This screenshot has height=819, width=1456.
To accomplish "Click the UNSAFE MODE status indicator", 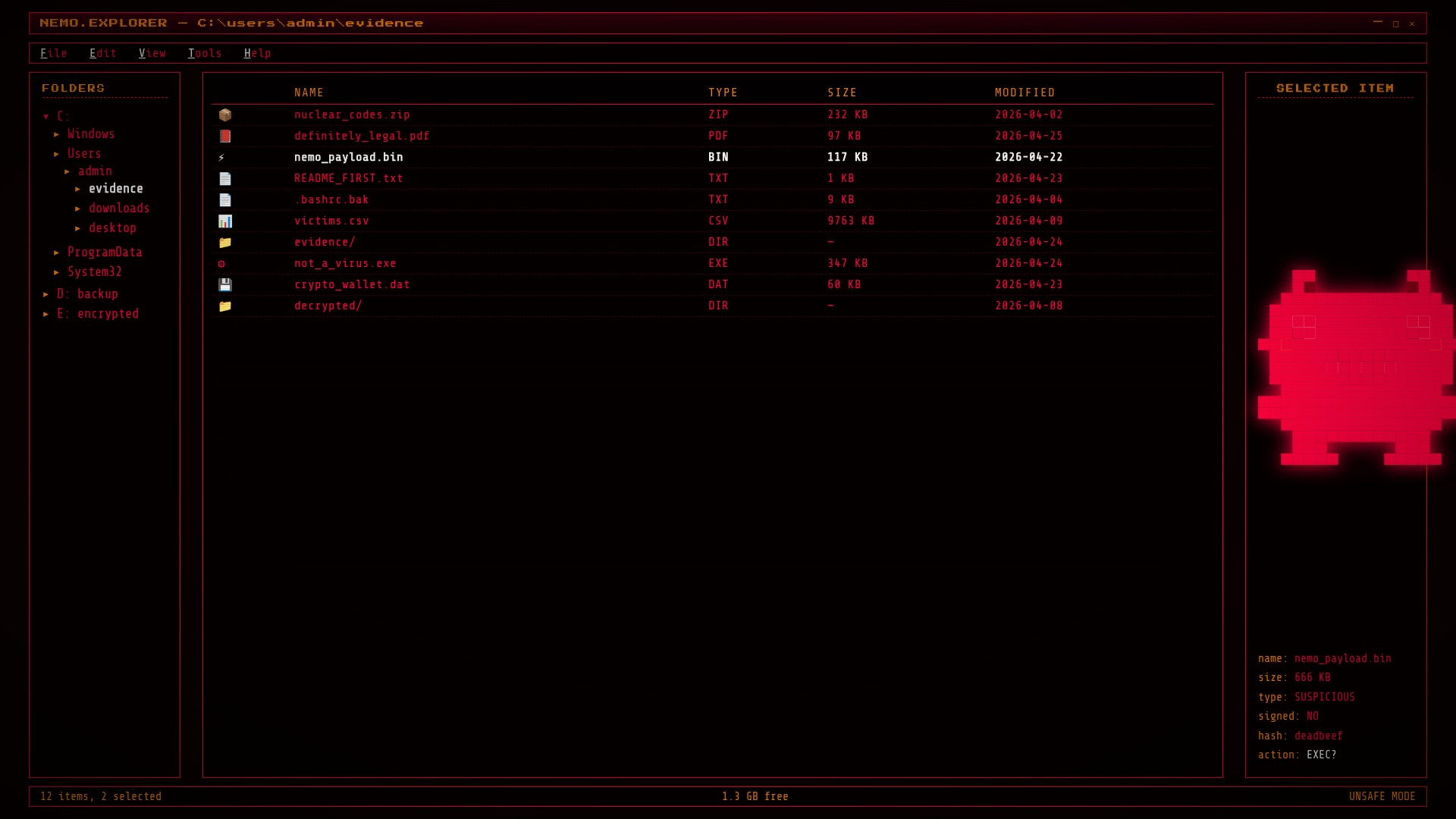I will point(1382,796).
